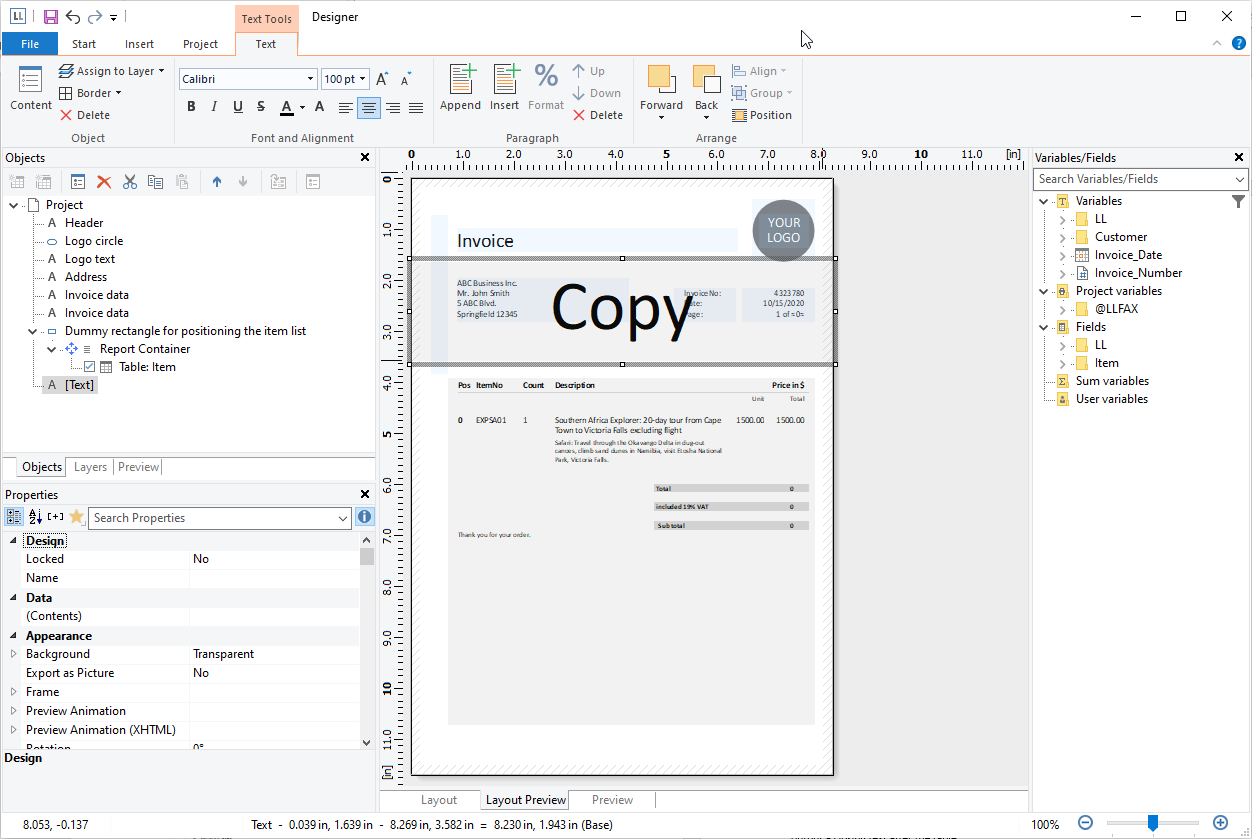The image size is (1252, 839).
Task: Enable center text alignment
Action: pos(369,107)
